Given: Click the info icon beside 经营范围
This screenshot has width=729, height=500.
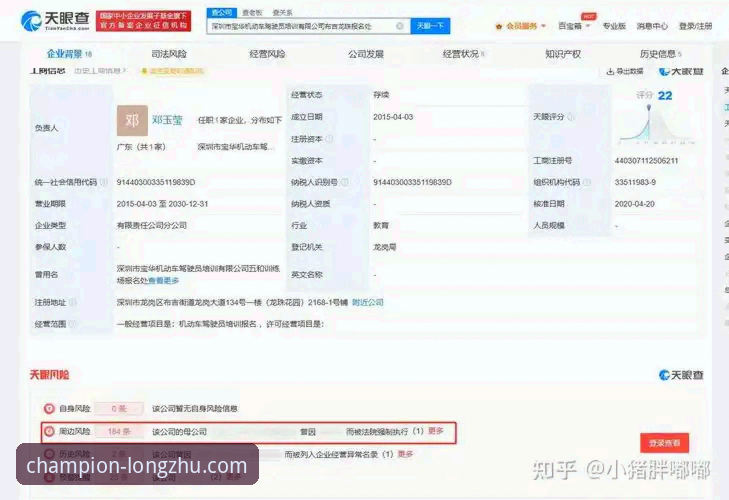Looking at the screenshot, I should click(73, 324).
